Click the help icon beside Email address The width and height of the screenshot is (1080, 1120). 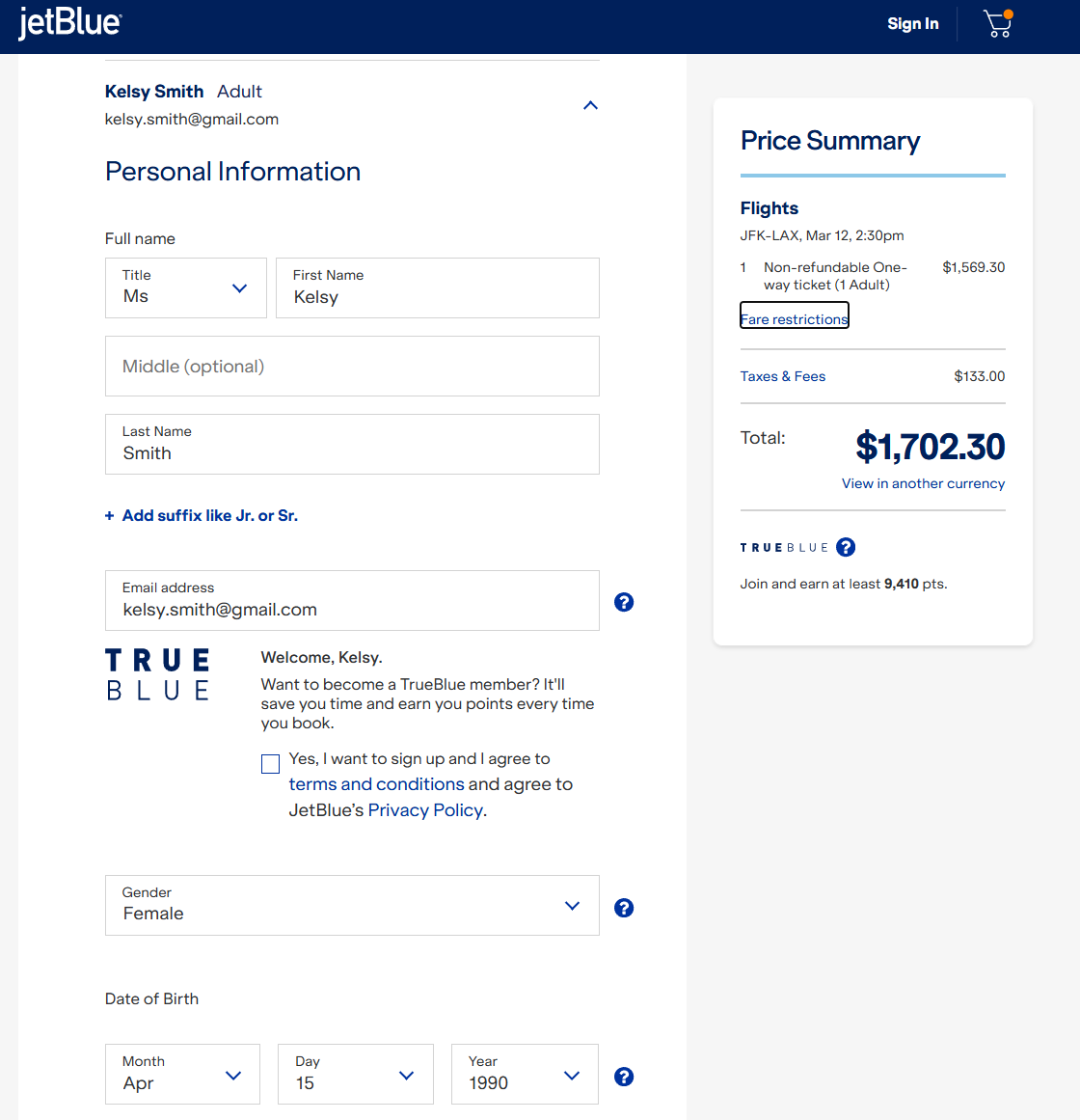click(x=624, y=602)
